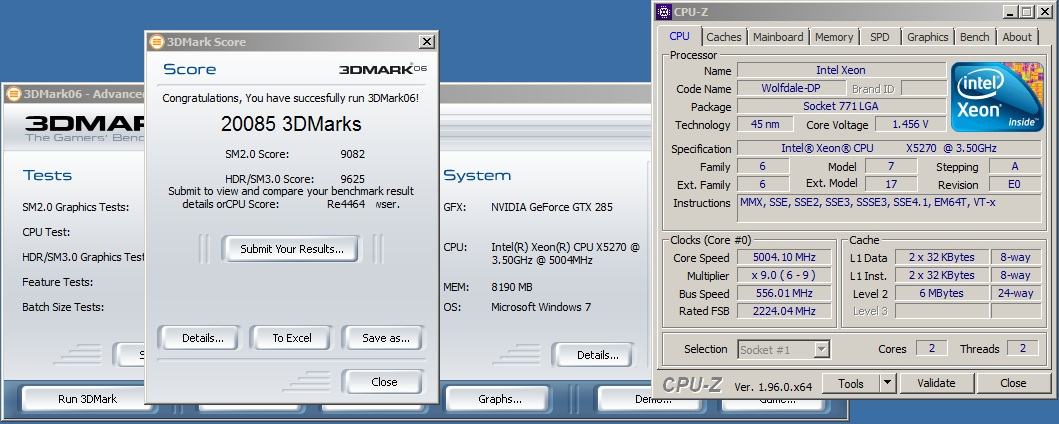Open Graphs in 3DMark06 main window

pos(500,399)
